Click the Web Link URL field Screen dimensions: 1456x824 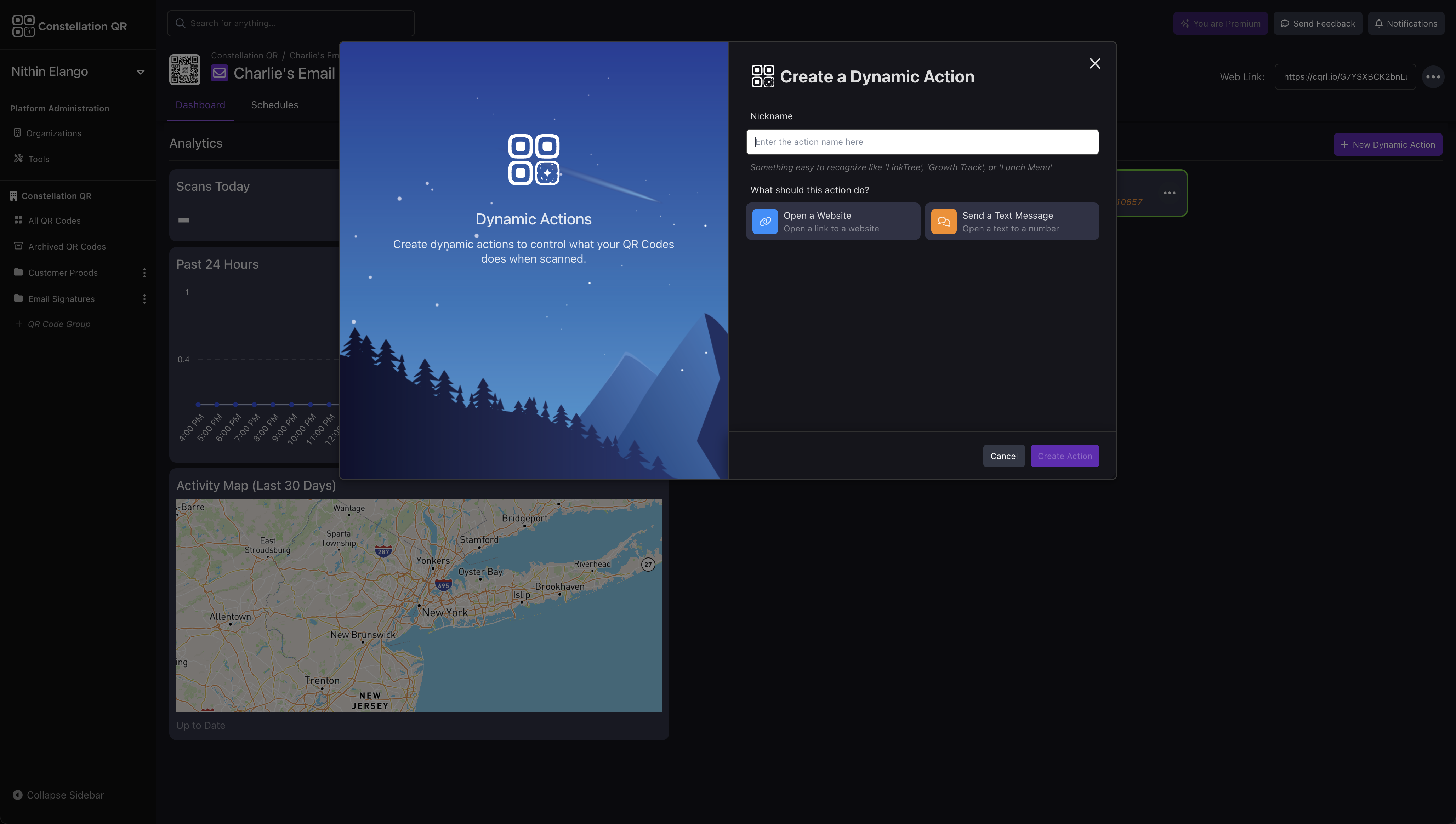click(x=1344, y=76)
